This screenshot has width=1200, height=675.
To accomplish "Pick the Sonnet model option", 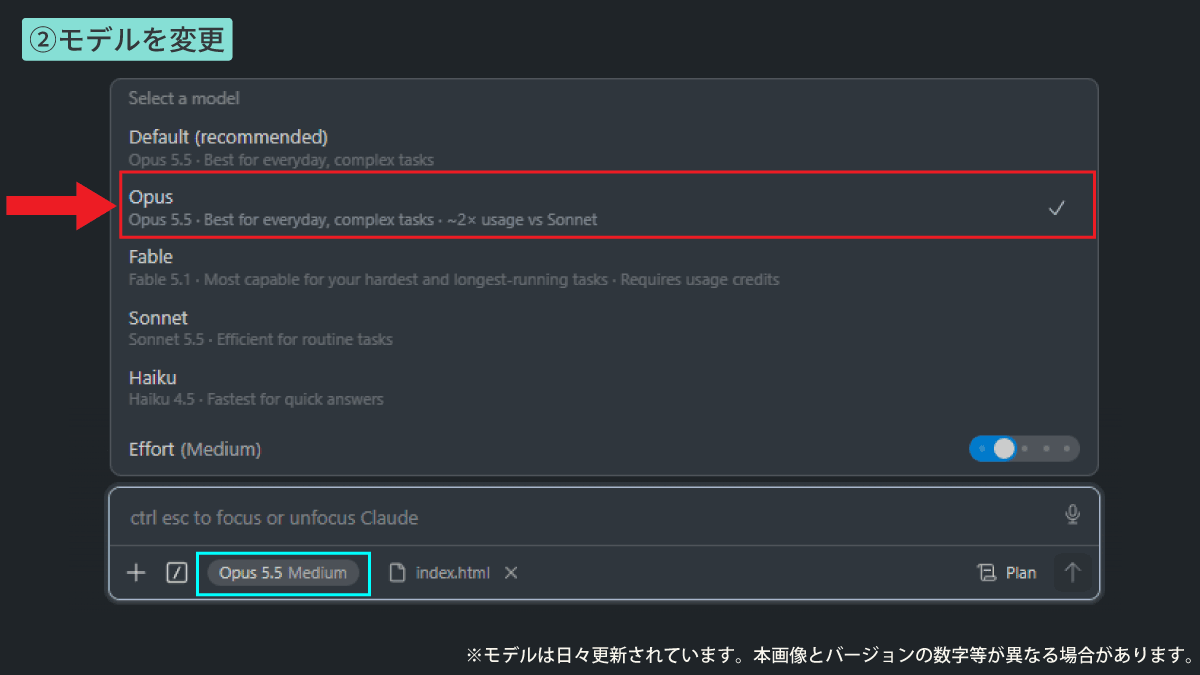I will [x=604, y=327].
